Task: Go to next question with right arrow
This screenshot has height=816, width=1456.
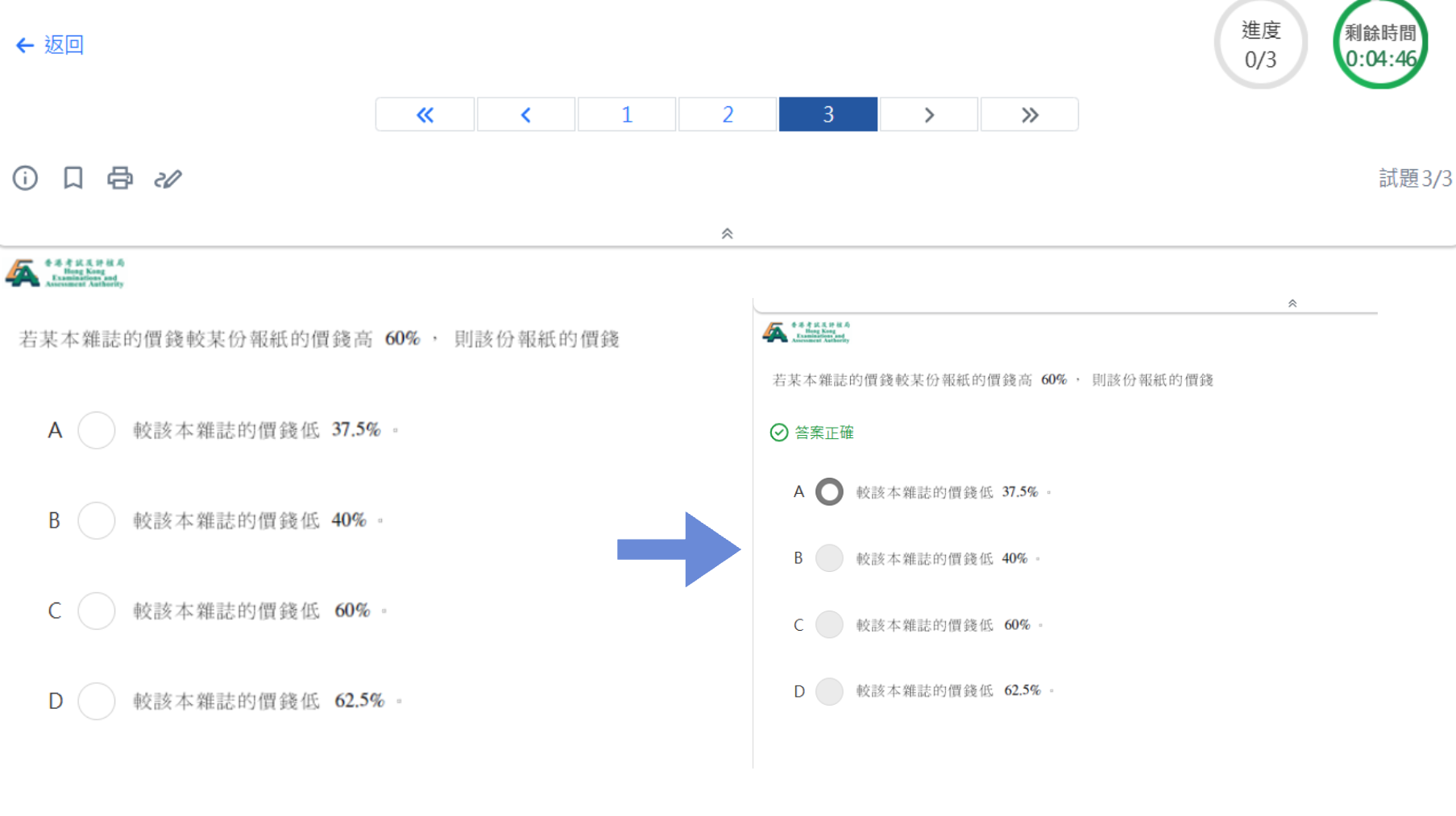Action: pyautogui.click(x=928, y=114)
